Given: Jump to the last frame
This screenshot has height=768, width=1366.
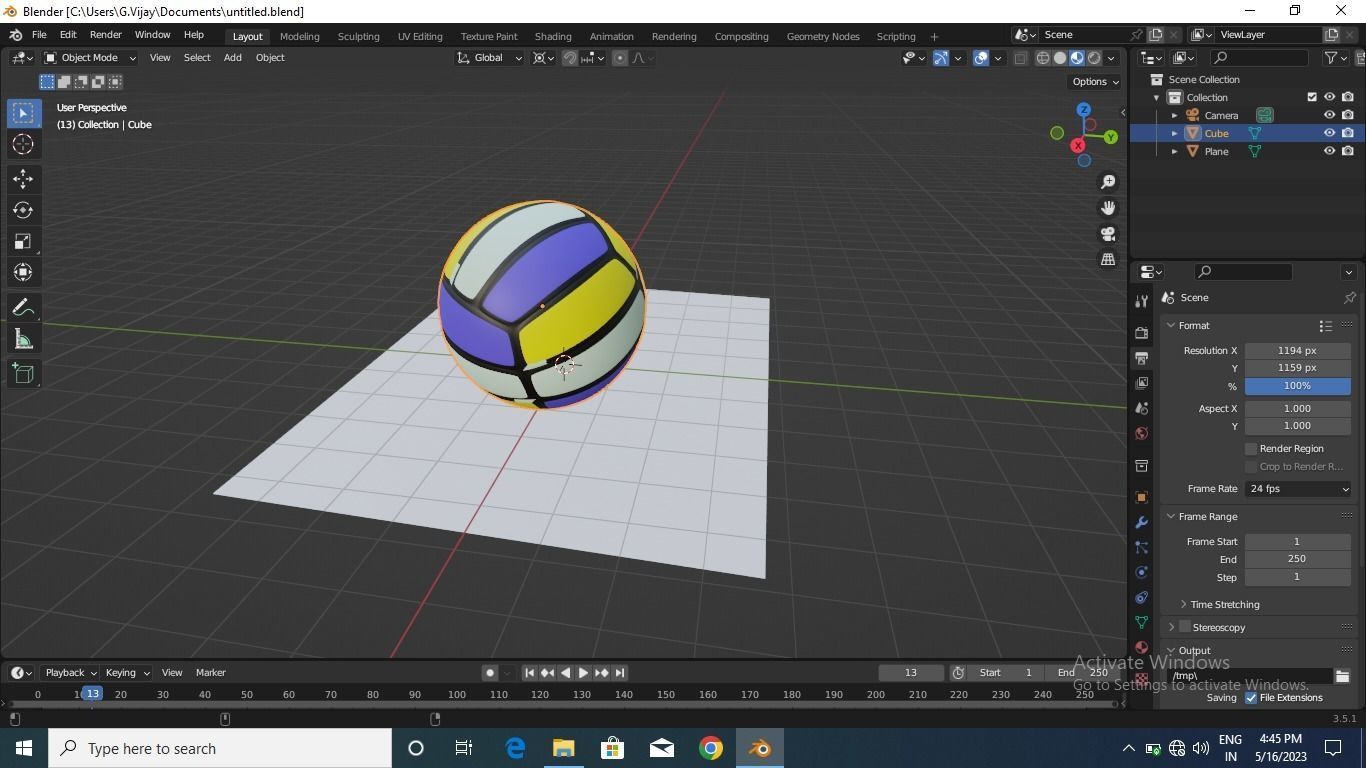Looking at the screenshot, I should (x=620, y=673).
